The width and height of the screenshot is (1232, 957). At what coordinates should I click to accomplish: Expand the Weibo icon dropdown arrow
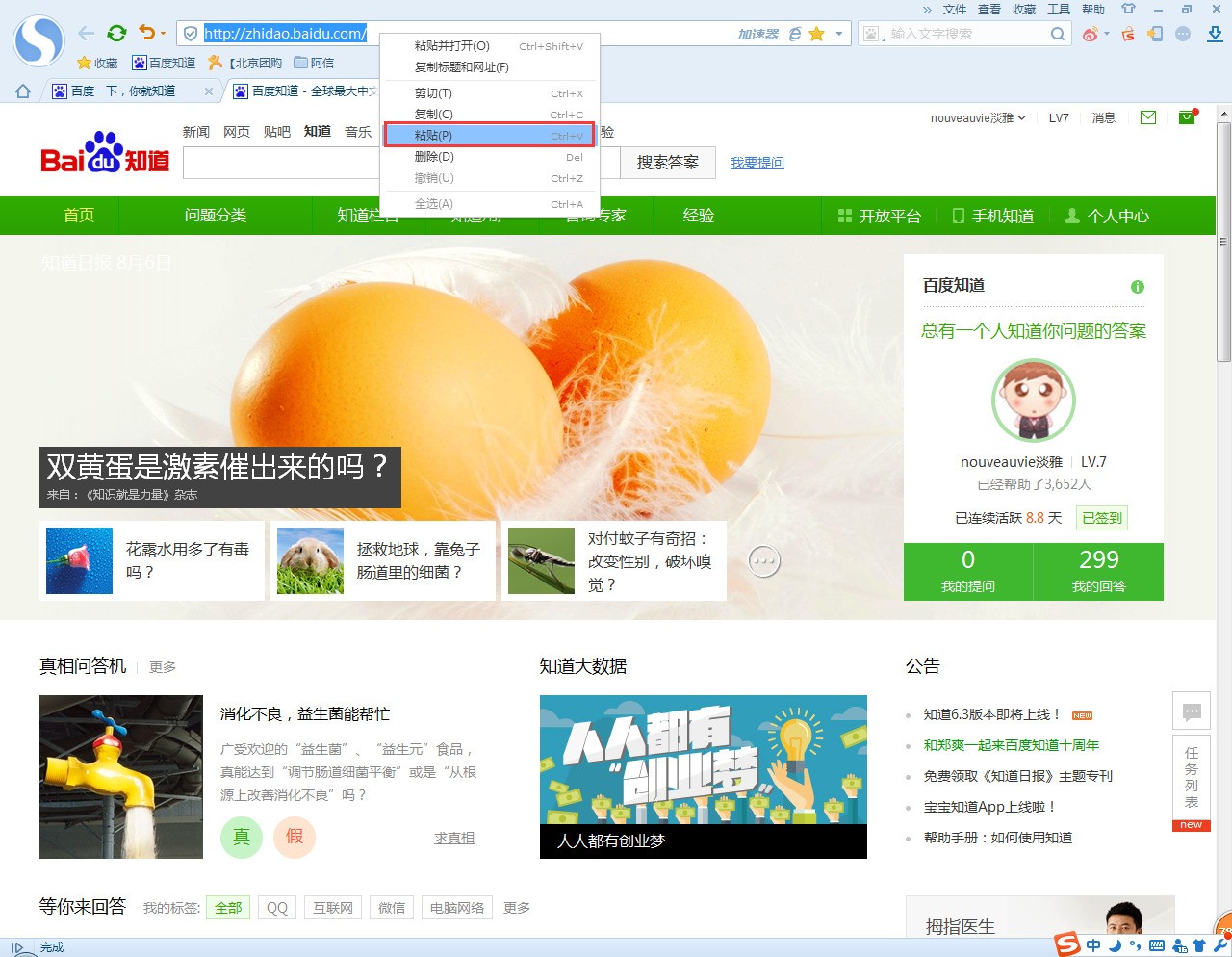pos(1107,35)
